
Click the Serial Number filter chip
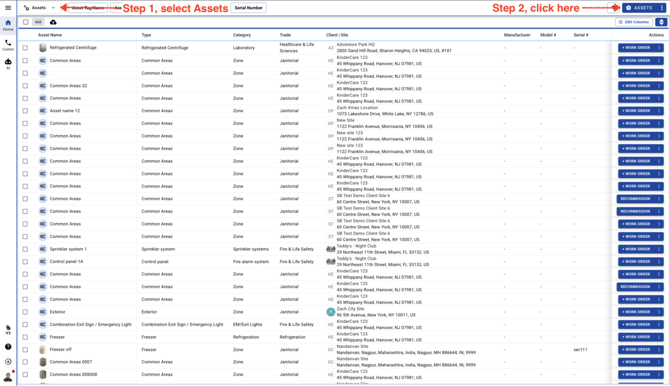coord(248,8)
